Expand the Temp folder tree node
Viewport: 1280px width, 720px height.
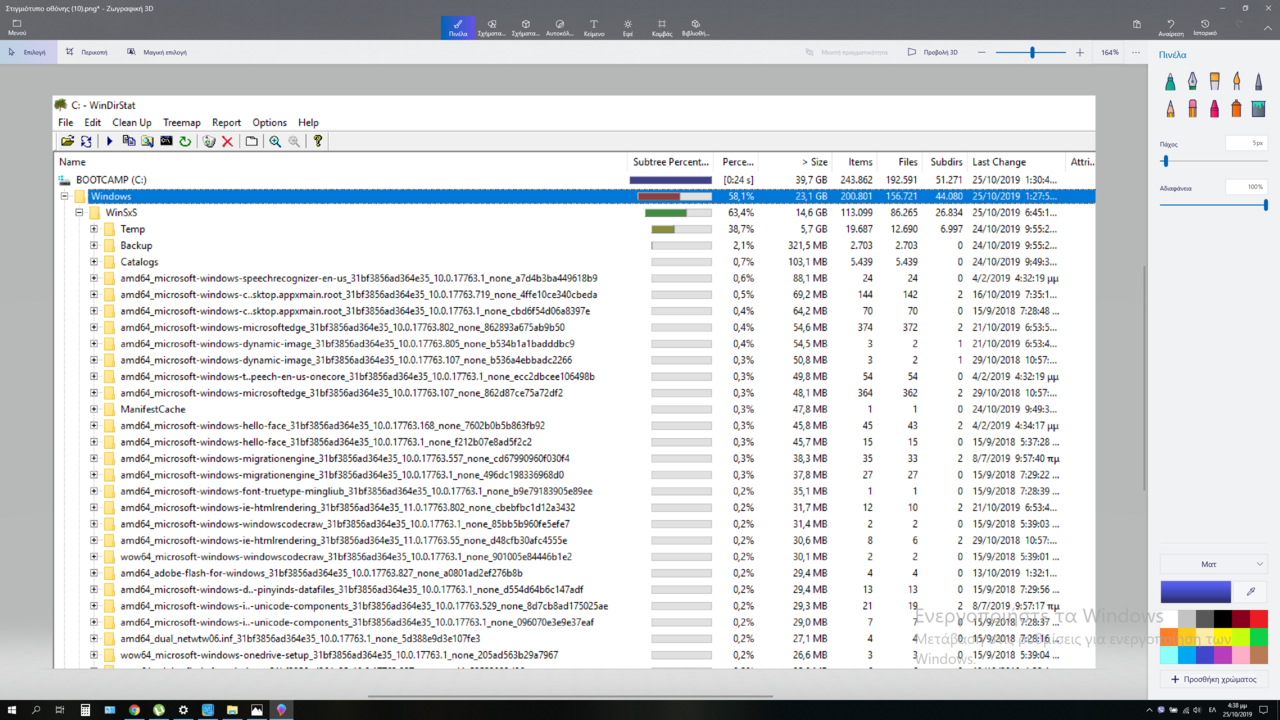tap(94, 229)
